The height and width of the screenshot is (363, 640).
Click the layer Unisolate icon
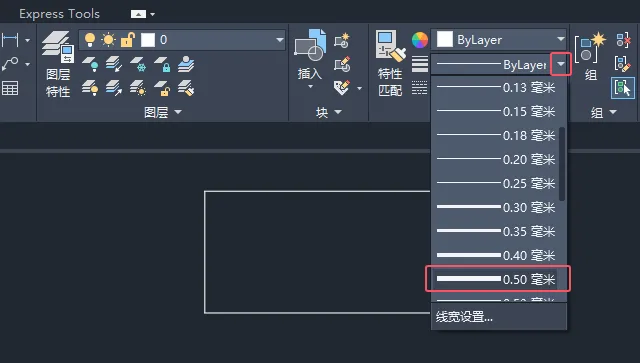(x=114, y=88)
